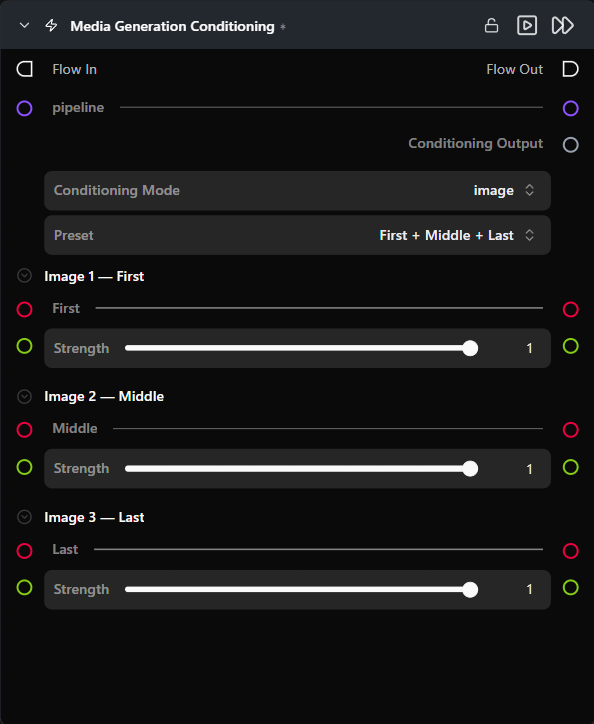The width and height of the screenshot is (594, 724).
Task: Click the lightning bolt icon in the header
Action: [51, 25]
